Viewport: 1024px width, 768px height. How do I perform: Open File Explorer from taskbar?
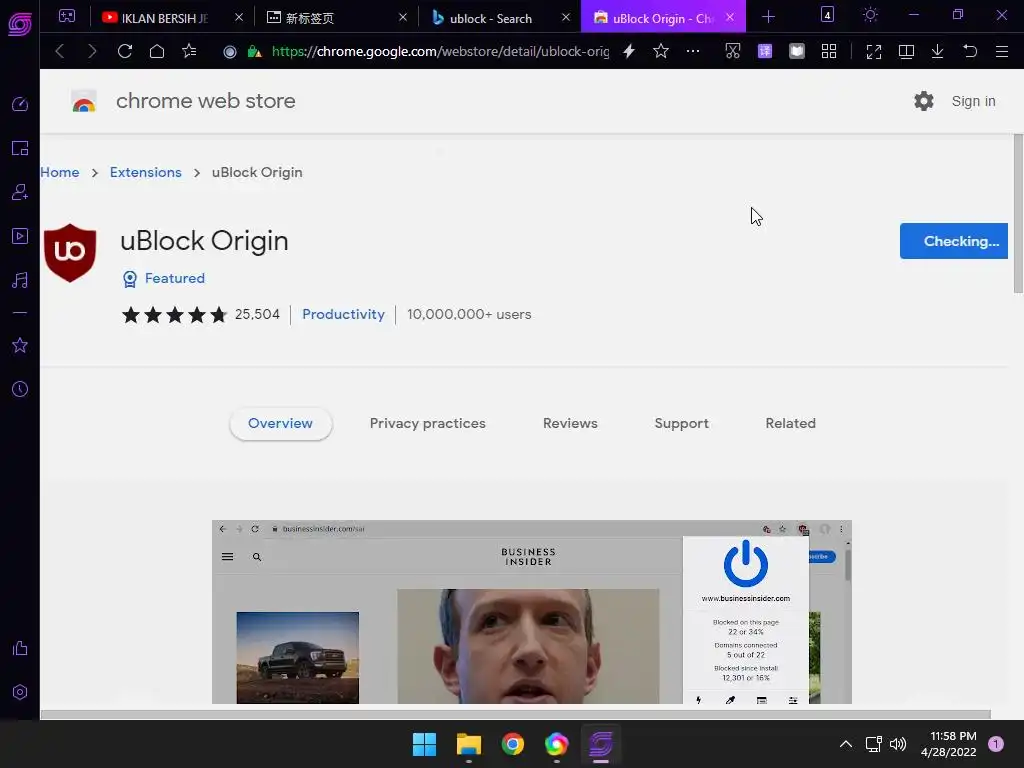[x=469, y=744]
